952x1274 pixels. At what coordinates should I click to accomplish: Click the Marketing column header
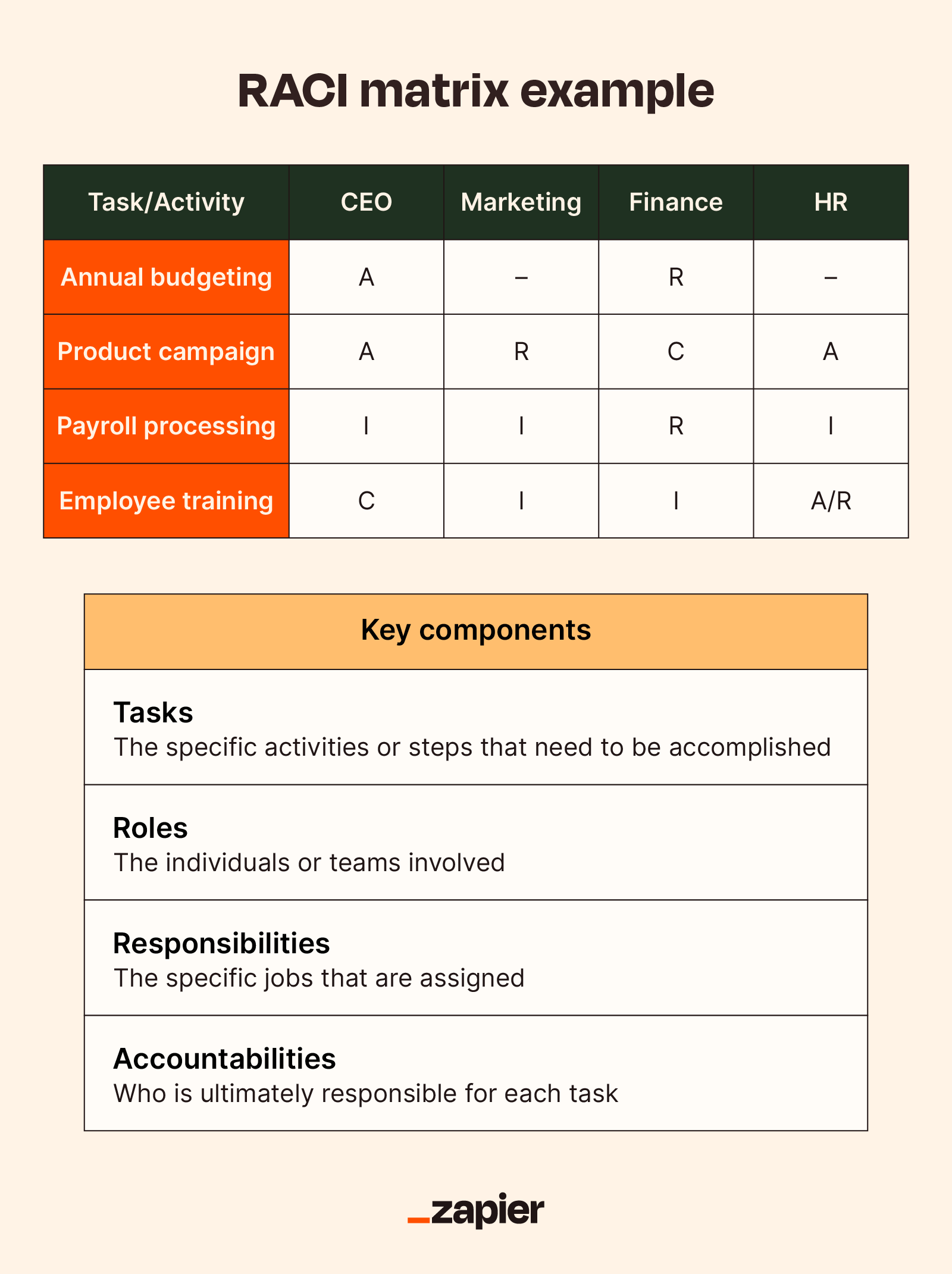click(521, 202)
